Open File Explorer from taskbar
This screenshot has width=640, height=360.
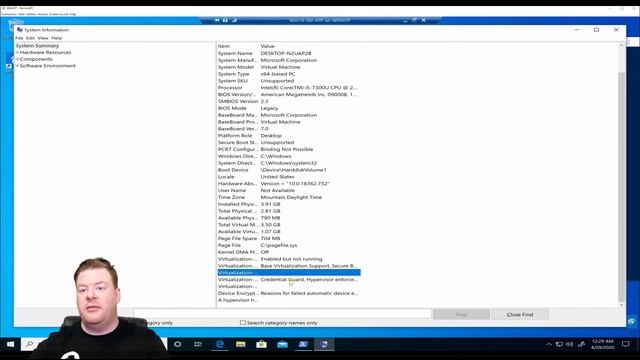point(241,344)
